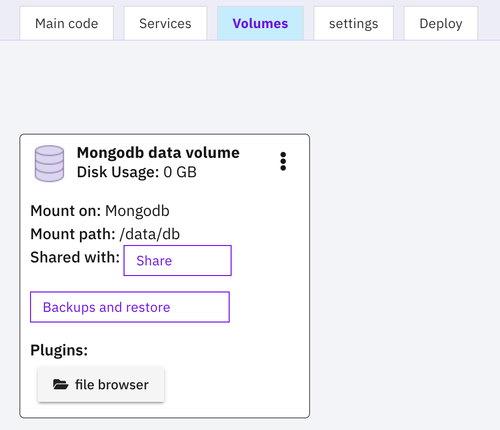500x430 pixels.
Task: Click the Mount path /data/db text
Action: (105, 234)
